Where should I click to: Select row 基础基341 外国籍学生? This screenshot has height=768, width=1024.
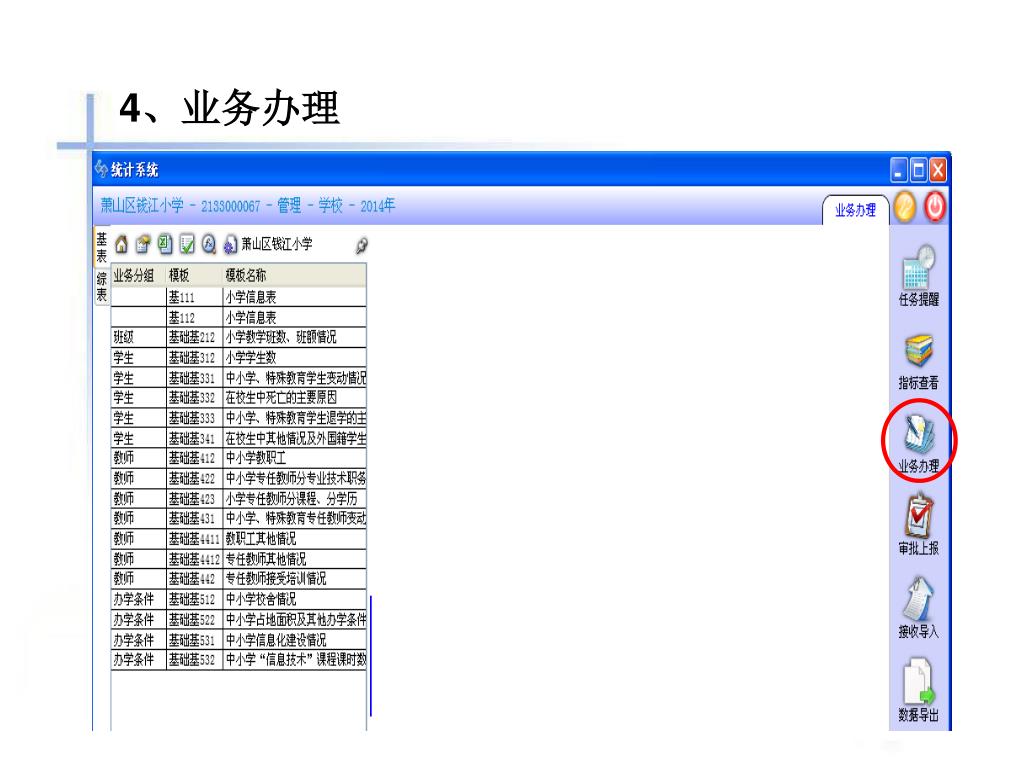[x=238, y=438]
